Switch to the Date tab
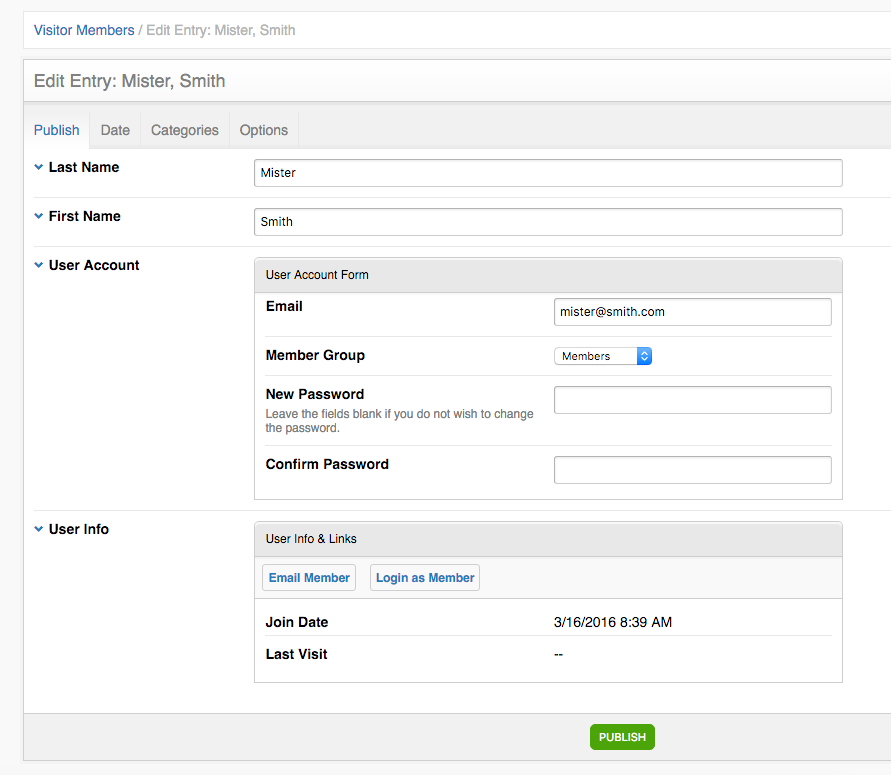Screen dimensions: 891x775 tap(115, 130)
